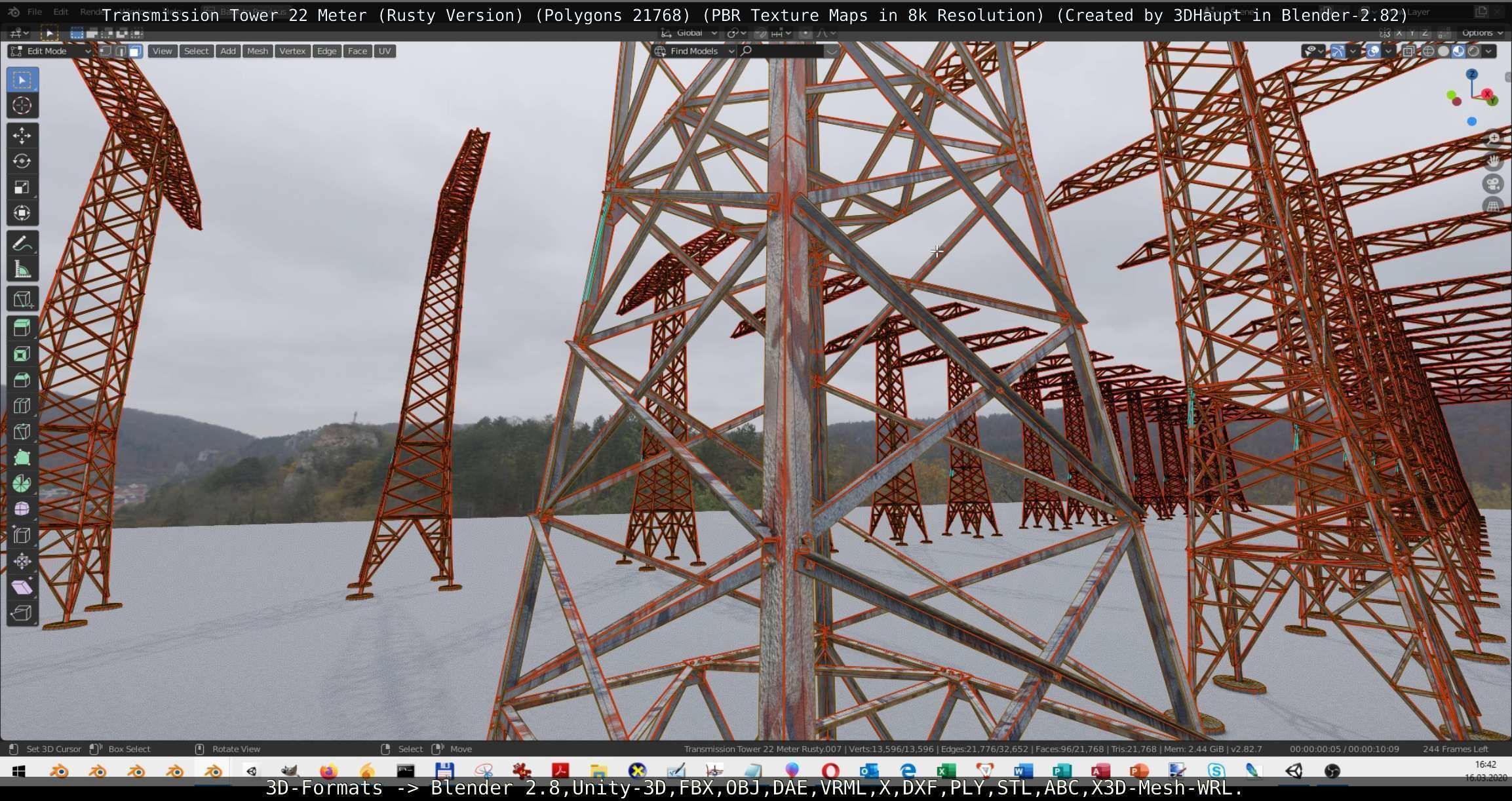
Task: Activate the Annotate pencil tool
Action: pyautogui.click(x=22, y=243)
